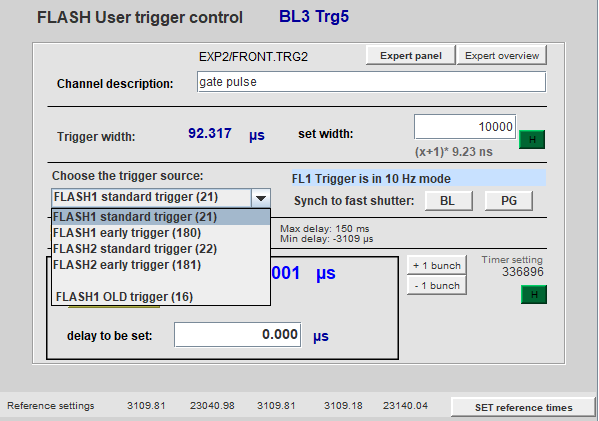Click the set width input field
The width and height of the screenshot is (599, 421).
click(x=465, y=127)
